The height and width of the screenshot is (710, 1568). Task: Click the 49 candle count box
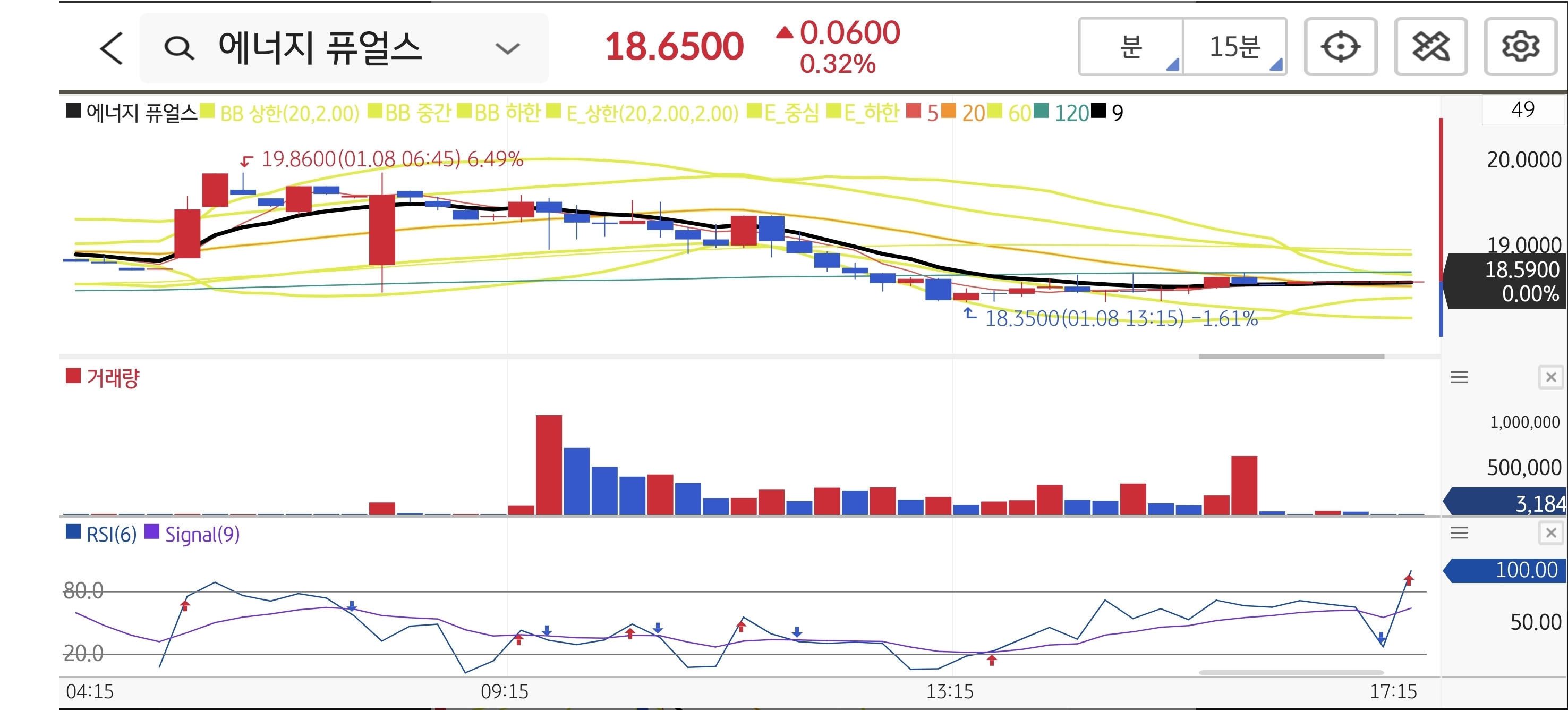click(x=1522, y=109)
